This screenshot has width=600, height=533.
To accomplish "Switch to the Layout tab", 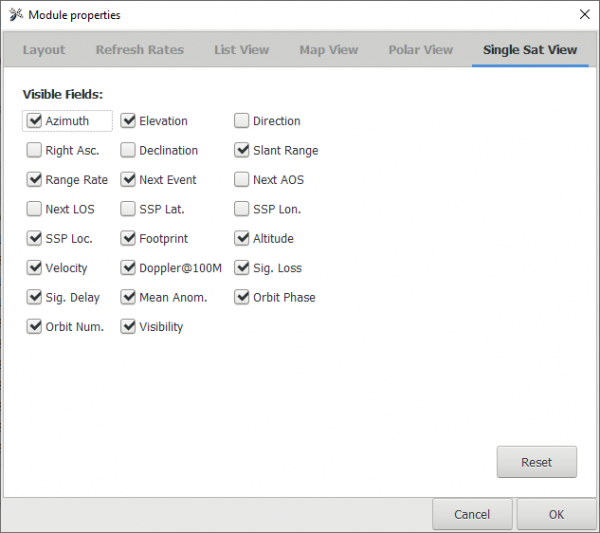I will pyautogui.click(x=44, y=50).
